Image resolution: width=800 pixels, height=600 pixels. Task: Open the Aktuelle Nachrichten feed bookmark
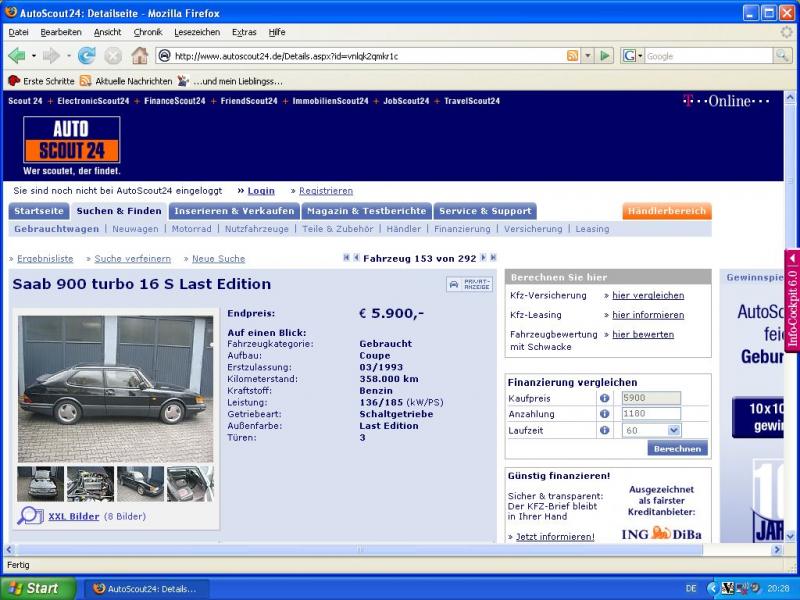[x=126, y=81]
